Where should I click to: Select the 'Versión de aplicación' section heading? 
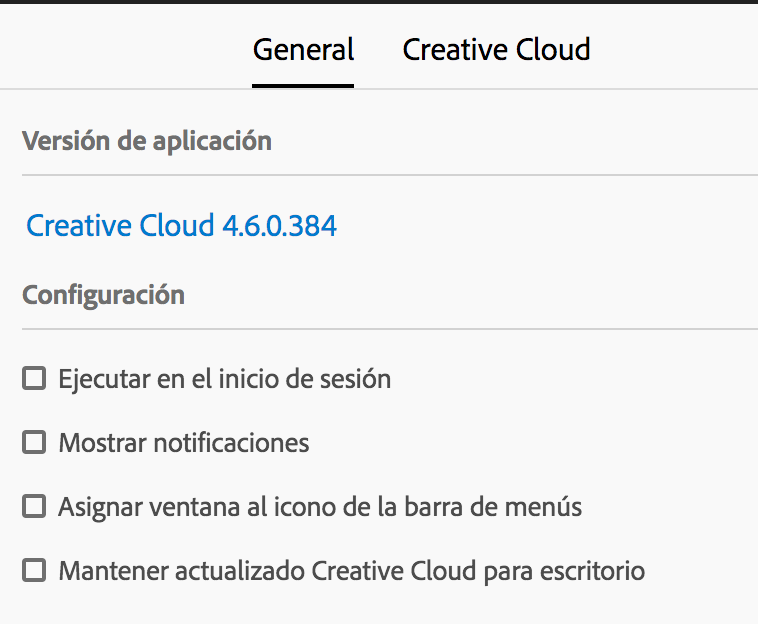(147, 142)
